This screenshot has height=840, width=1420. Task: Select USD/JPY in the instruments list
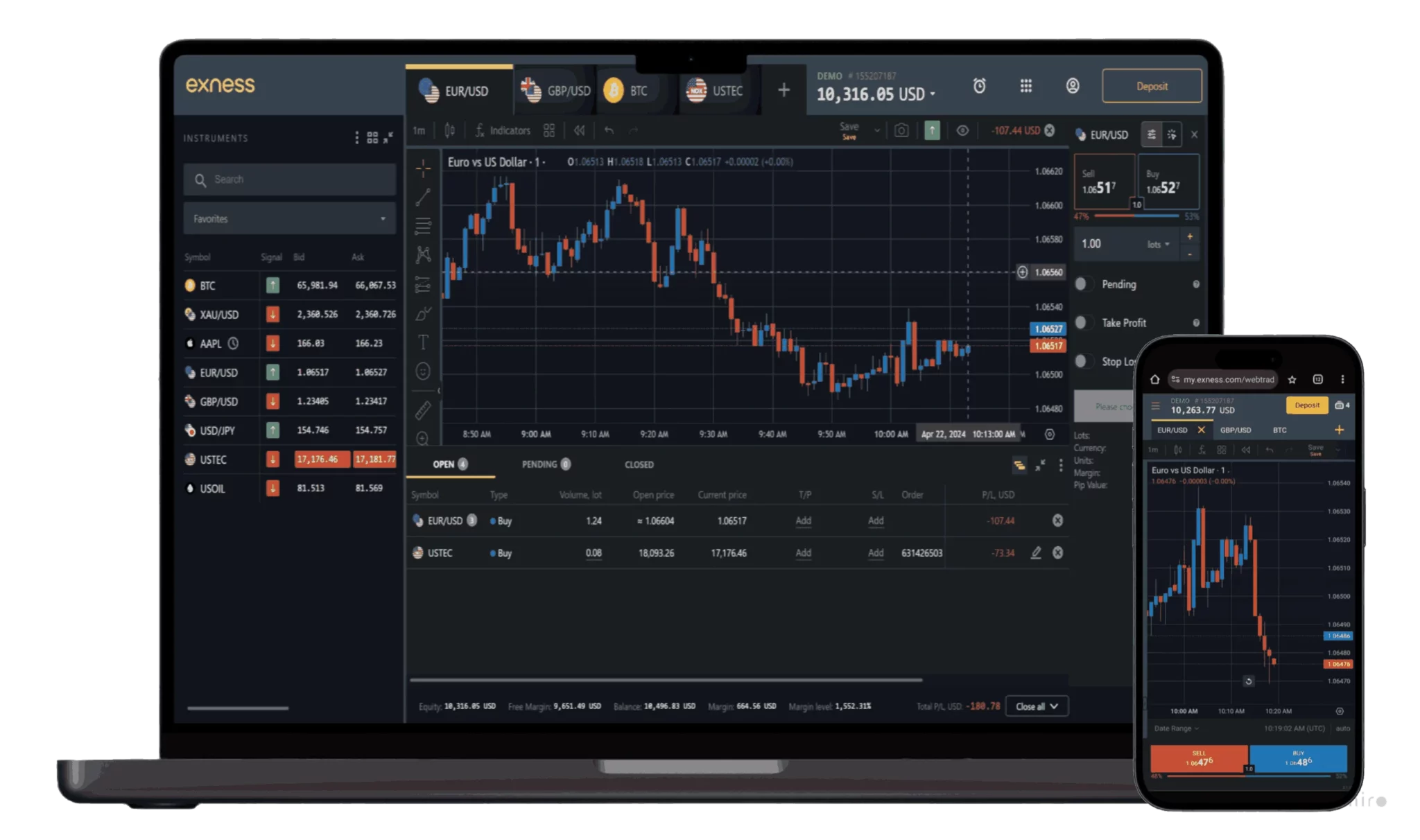click(x=290, y=430)
